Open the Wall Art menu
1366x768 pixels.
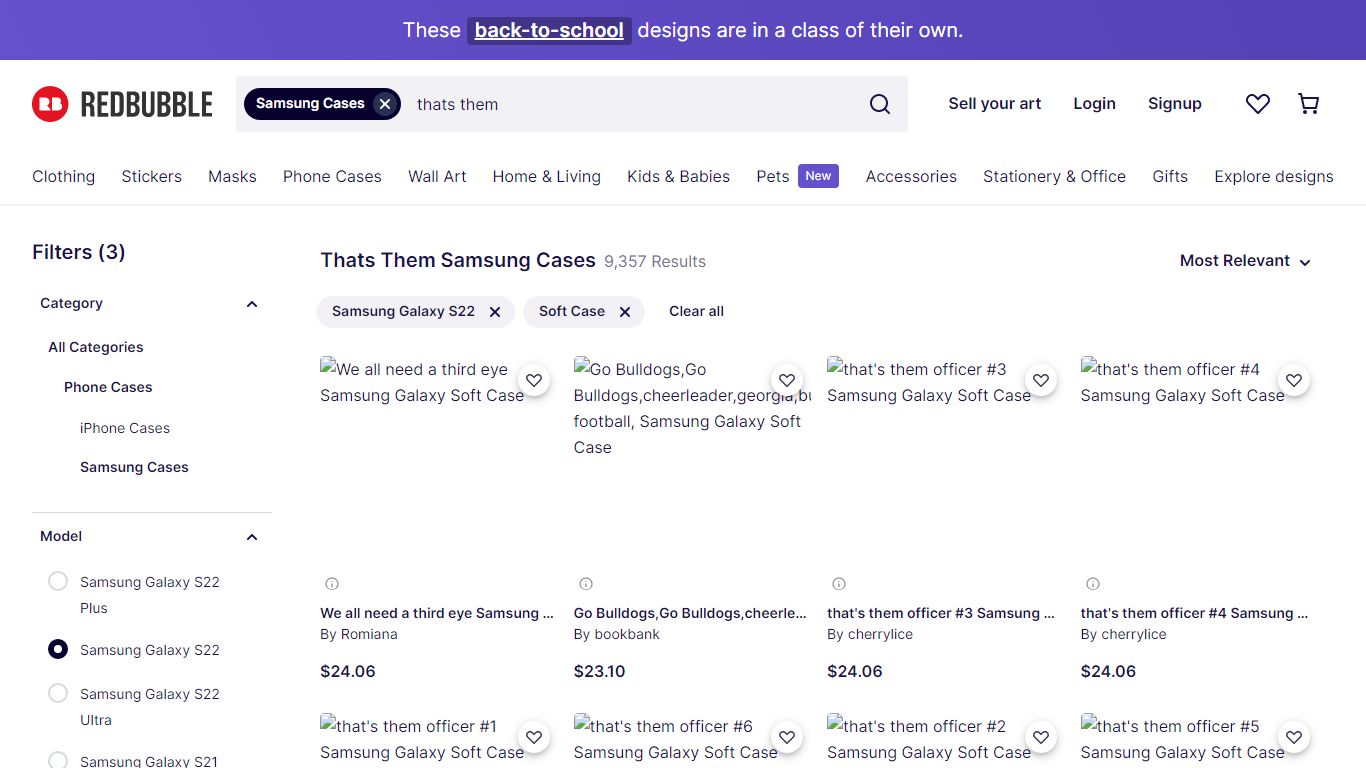(437, 176)
